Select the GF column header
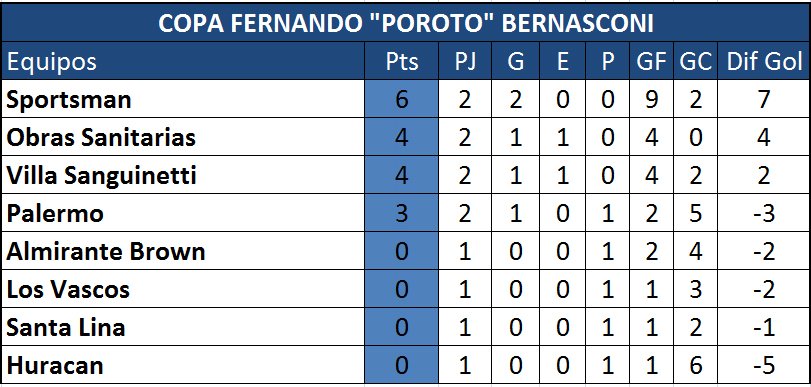Image resolution: width=811 pixels, height=387 pixels. click(x=652, y=61)
